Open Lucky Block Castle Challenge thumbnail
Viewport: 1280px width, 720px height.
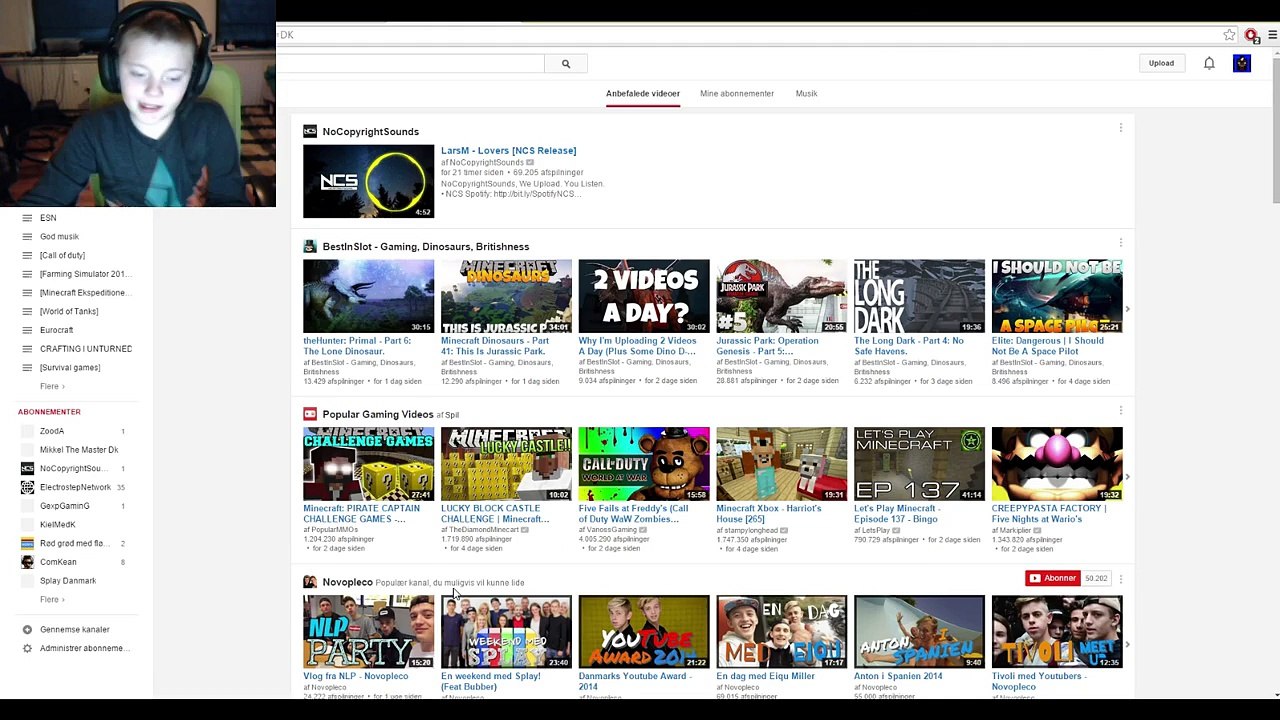(x=506, y=464)
